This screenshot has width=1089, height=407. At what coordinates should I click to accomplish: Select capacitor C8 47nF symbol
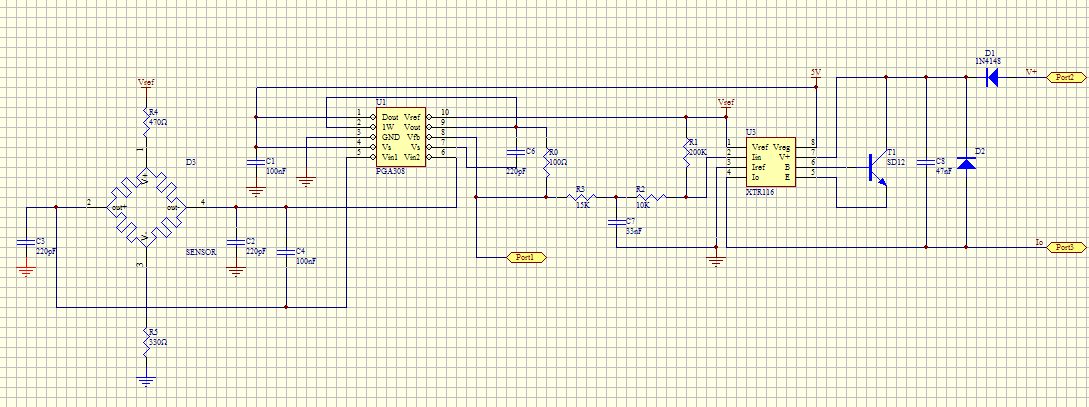click(926, 162)
